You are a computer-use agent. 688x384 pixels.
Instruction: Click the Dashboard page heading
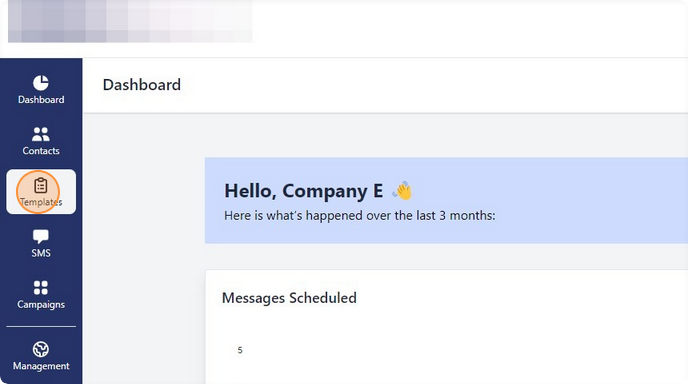142,85
